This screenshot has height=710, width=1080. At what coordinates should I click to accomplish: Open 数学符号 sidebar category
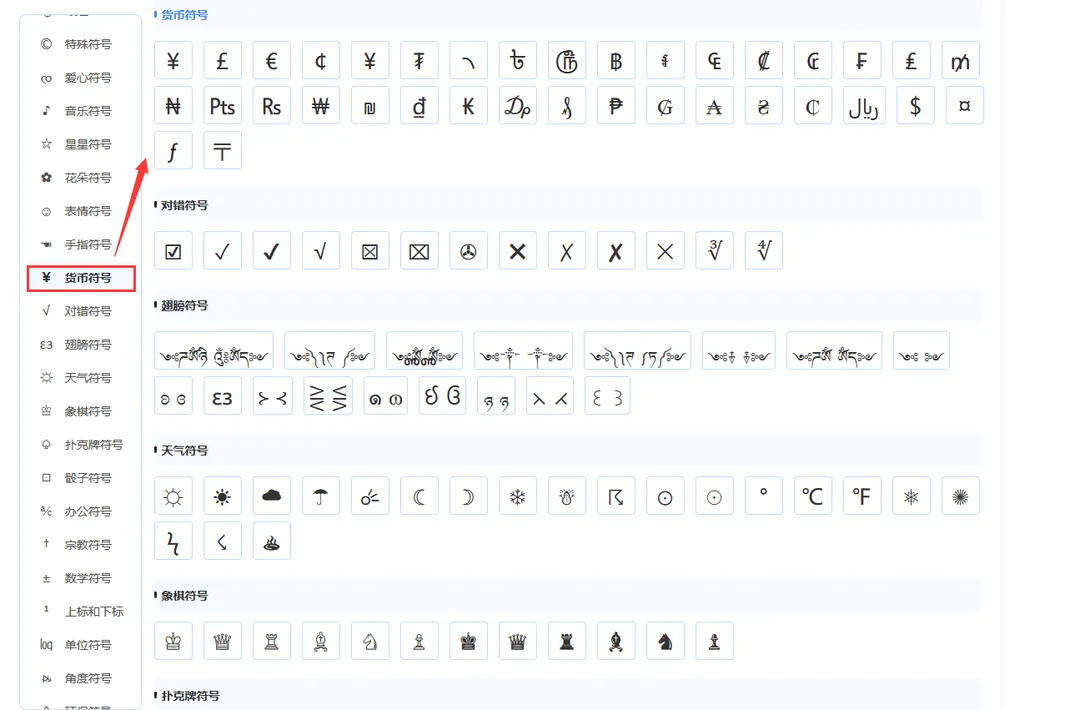coord(80,578)
